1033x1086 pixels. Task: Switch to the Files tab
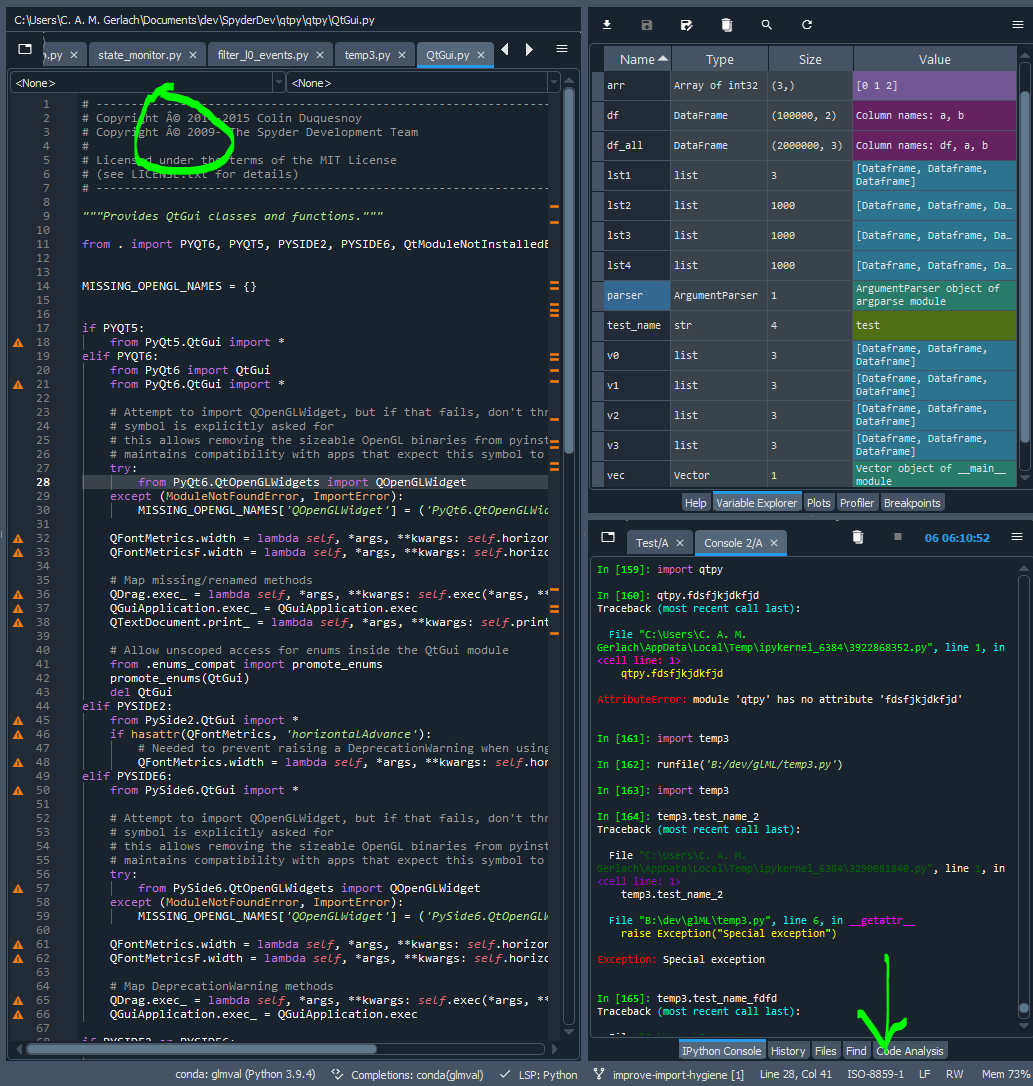(825, 1051)
